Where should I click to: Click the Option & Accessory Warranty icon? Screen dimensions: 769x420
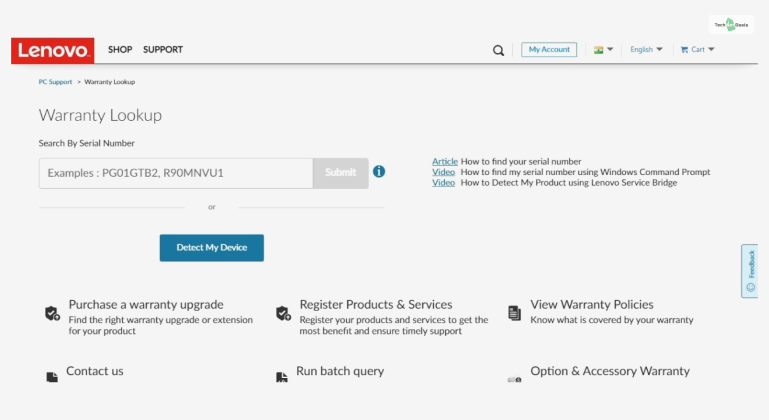(x=514, y=379)
